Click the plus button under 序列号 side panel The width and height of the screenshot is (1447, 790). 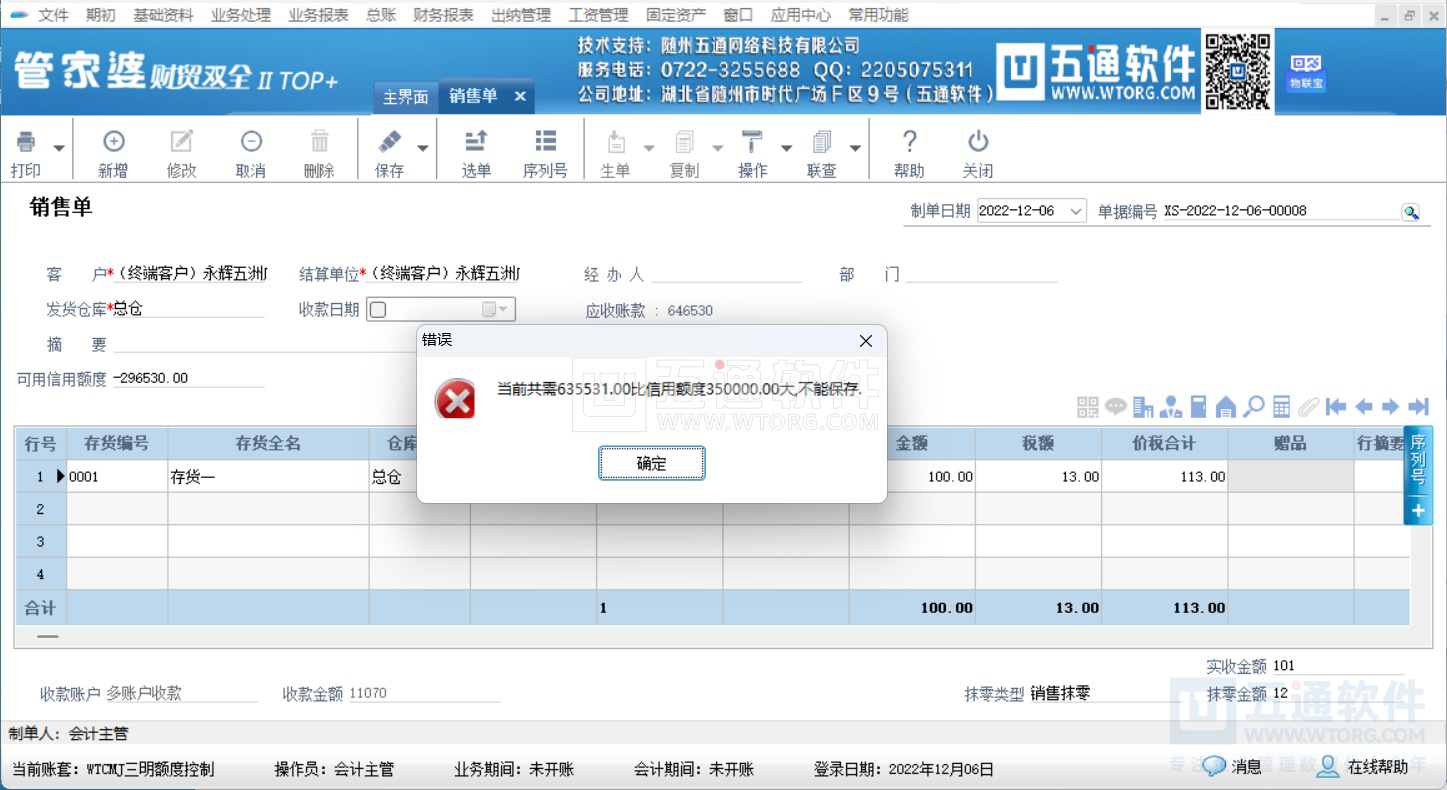pyautogui.click(x=1417, y=510)
